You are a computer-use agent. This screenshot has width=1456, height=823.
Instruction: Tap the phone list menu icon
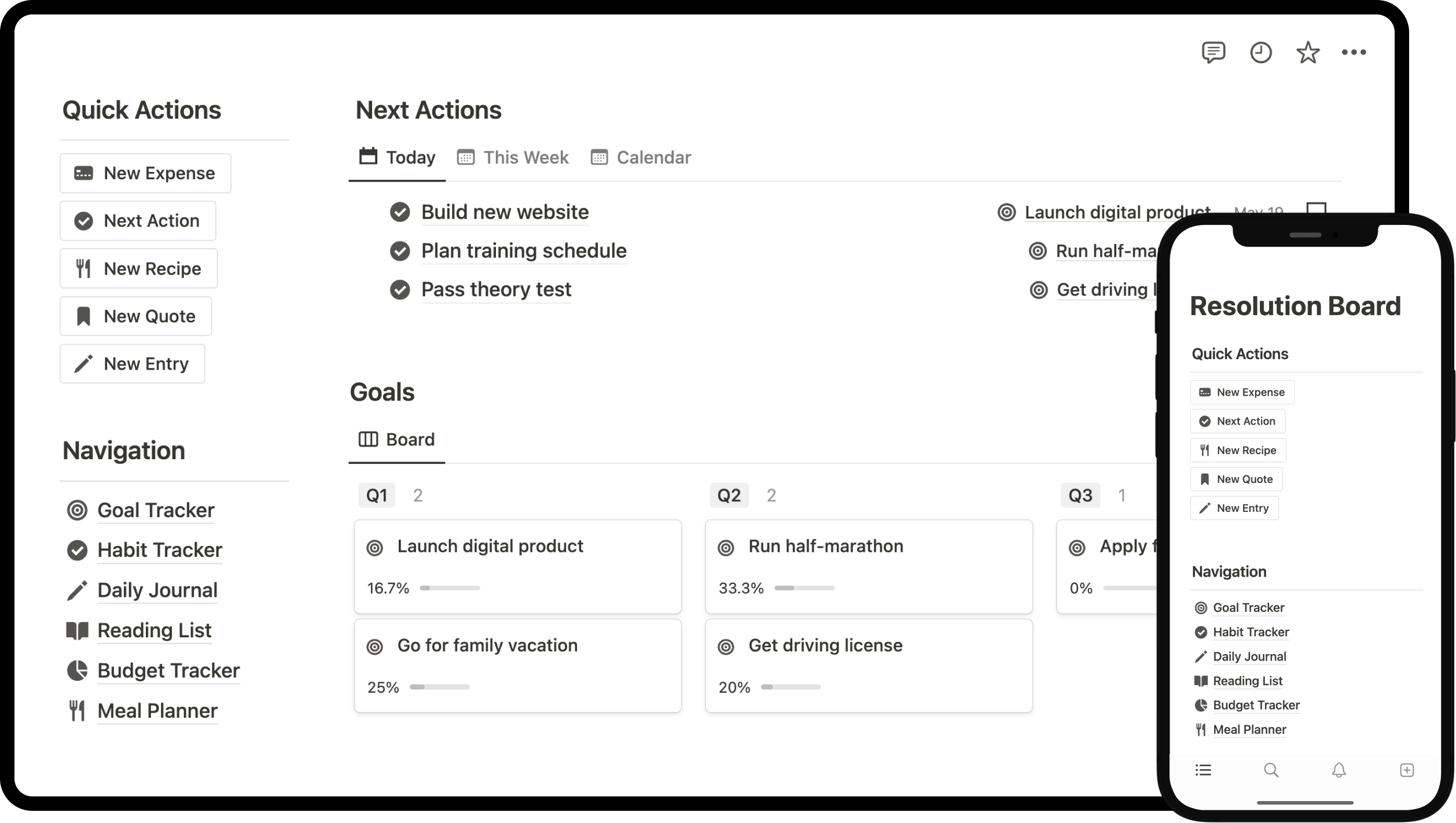coord(1203,770)
